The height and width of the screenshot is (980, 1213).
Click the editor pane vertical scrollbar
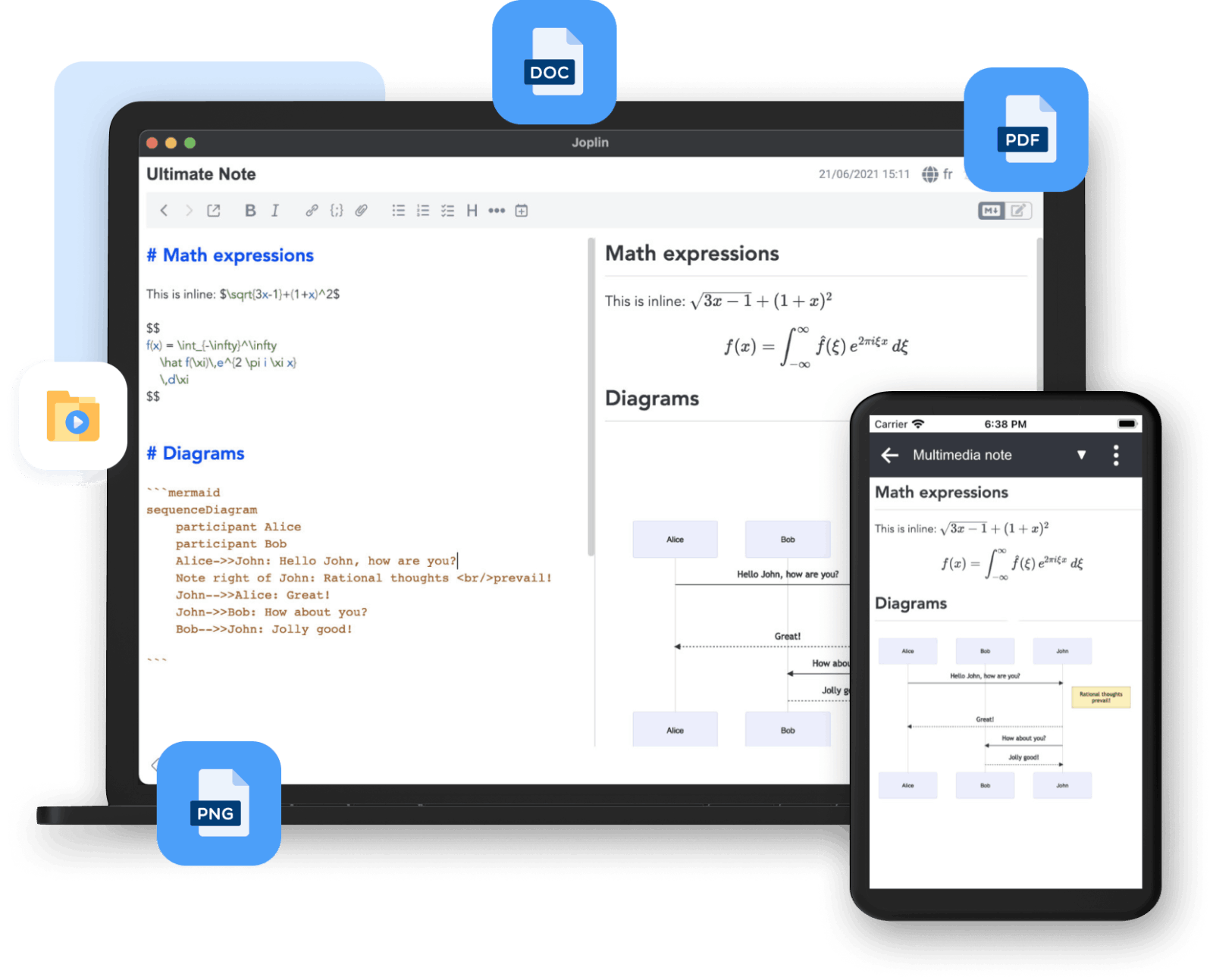click(591, 397)
